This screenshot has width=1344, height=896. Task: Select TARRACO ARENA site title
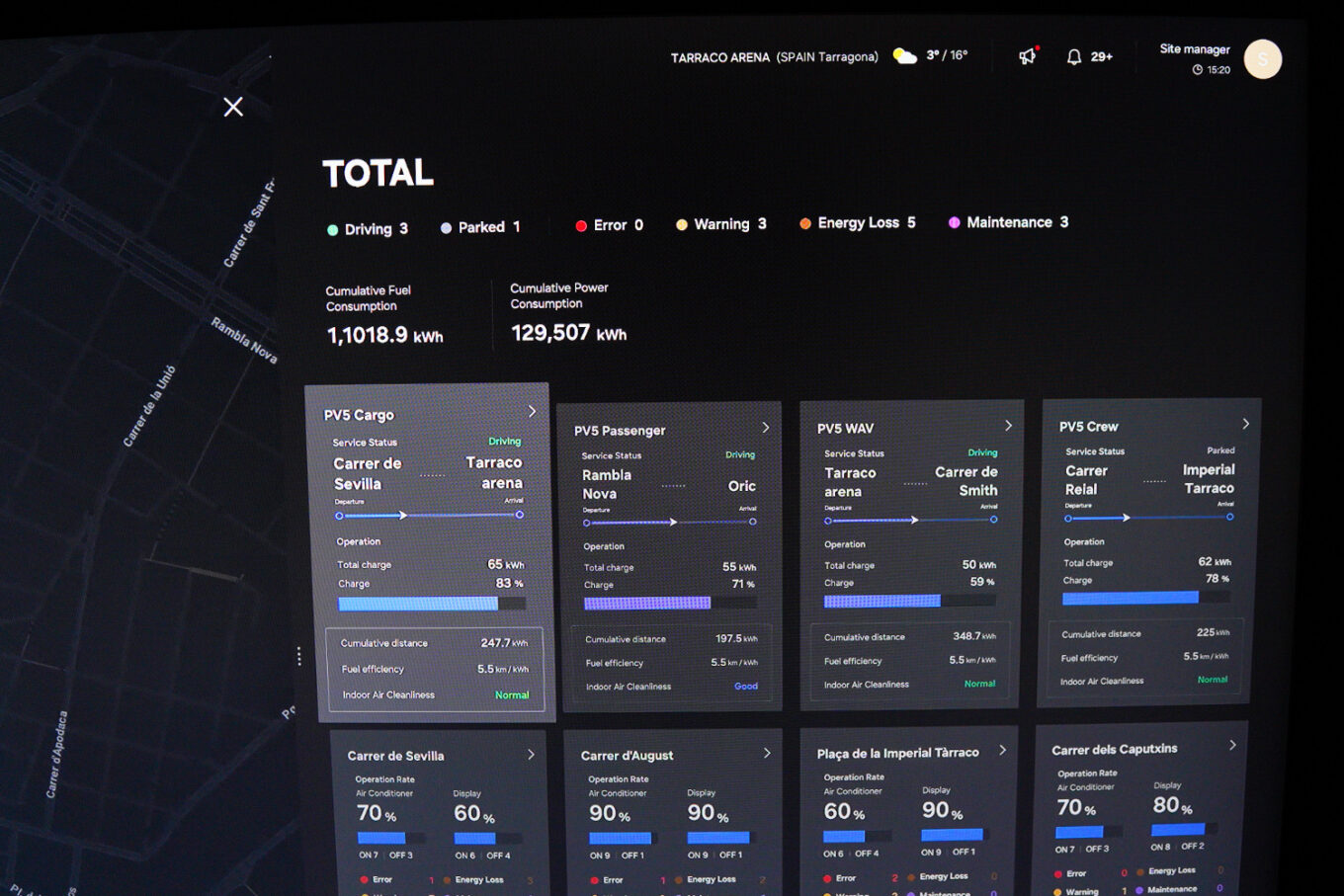[719, 58]
